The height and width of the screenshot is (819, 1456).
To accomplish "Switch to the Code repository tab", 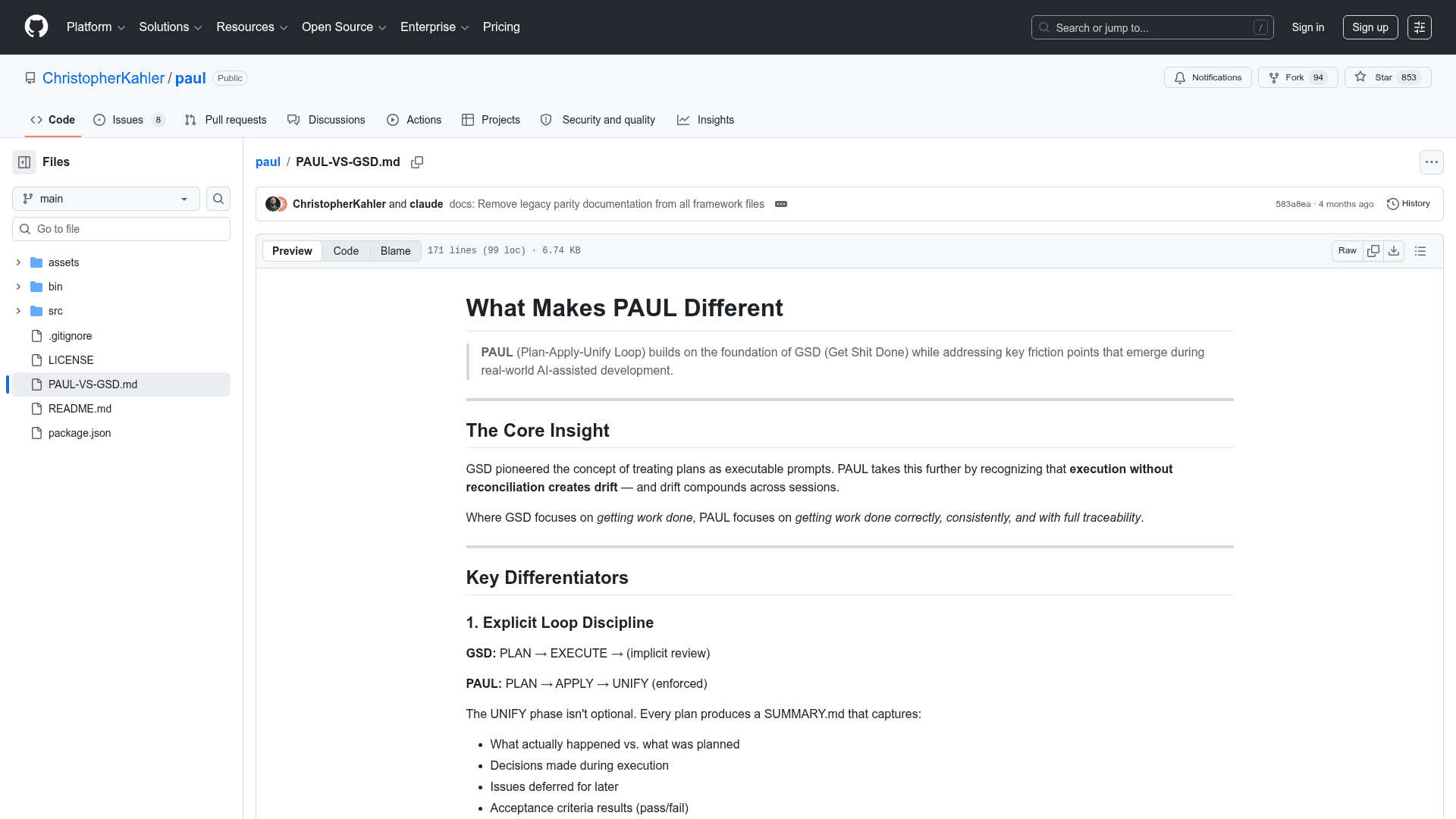I will (52, 120).
